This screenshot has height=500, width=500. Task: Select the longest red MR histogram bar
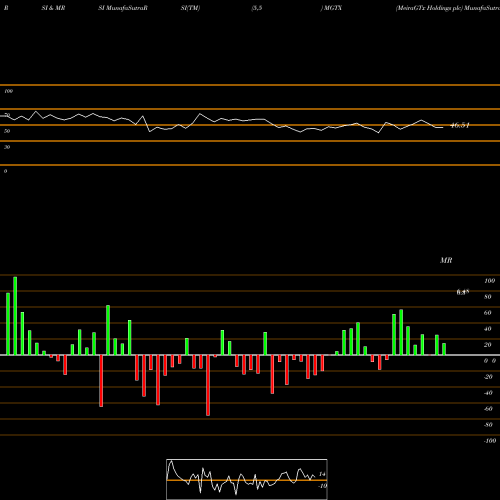click(208, 385)
